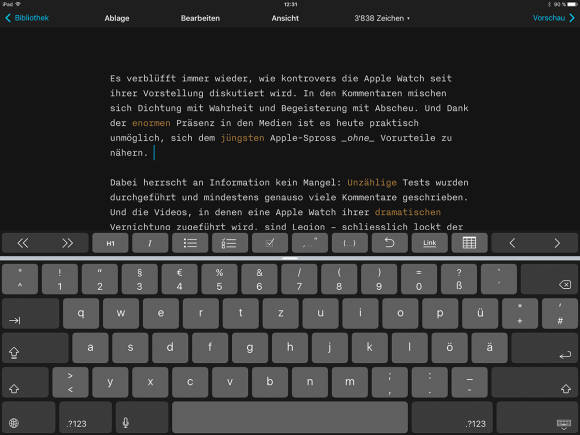The image size is (580, 435).
Task: Tap the # key
Action: (x=560, y=314)
